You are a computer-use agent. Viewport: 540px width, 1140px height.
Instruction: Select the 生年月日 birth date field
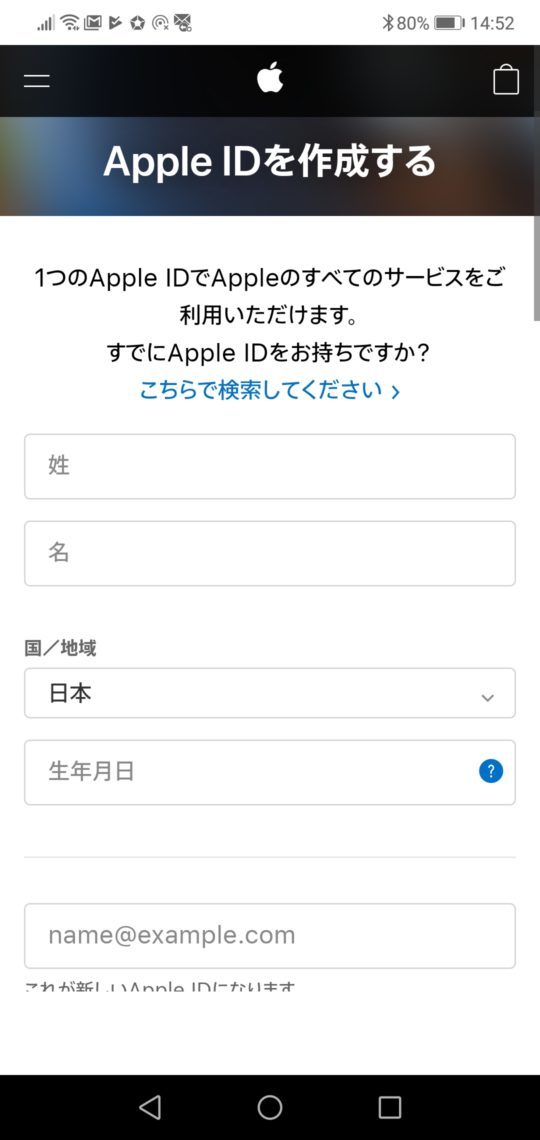(x=270, y=772)
